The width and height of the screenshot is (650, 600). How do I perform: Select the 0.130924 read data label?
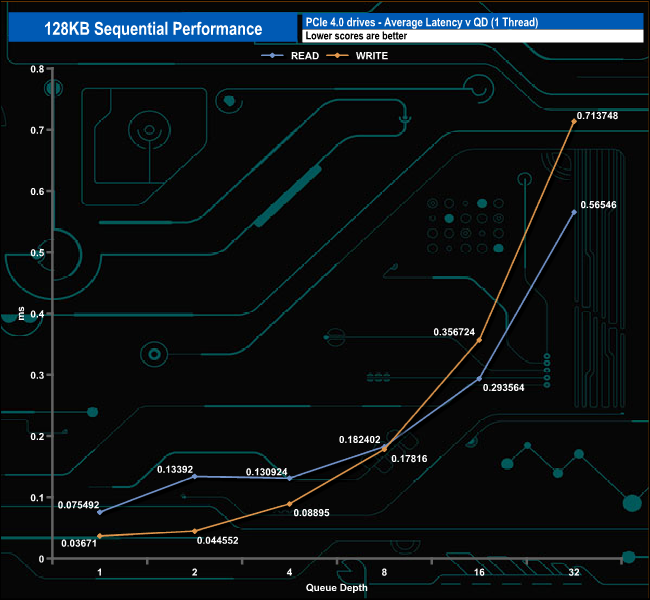click(x=267, y=472)
